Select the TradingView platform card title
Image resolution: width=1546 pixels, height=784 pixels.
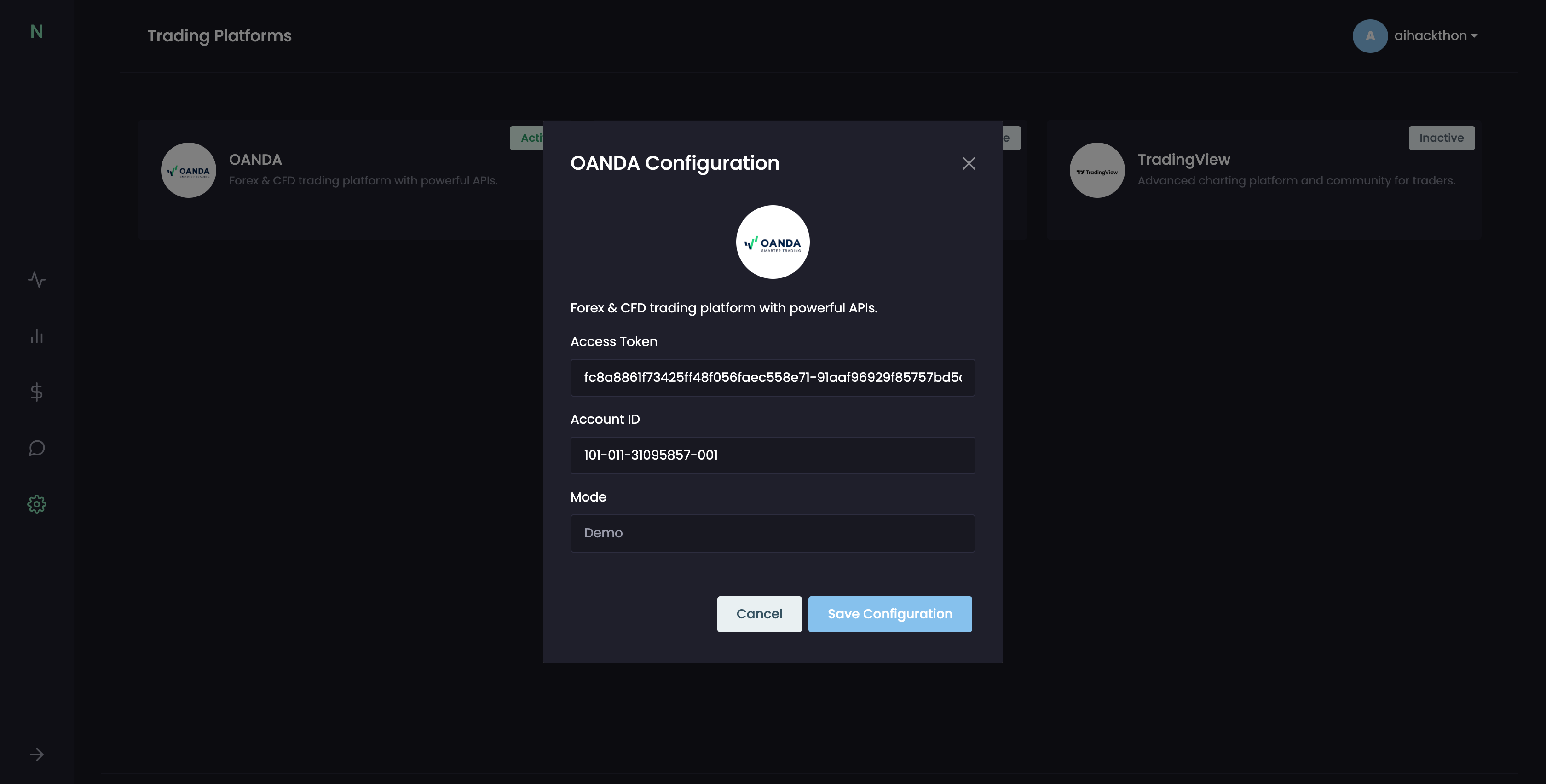tap(1183, 160)
